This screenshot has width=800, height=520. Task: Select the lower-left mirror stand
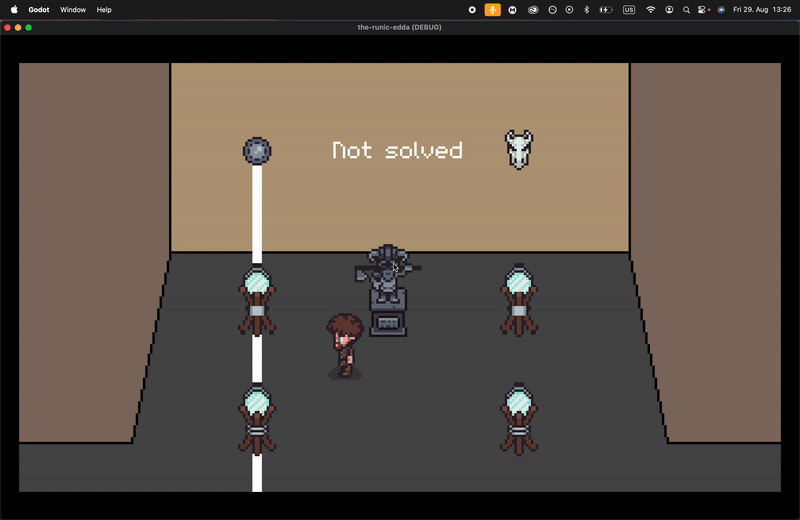(257, 419)
